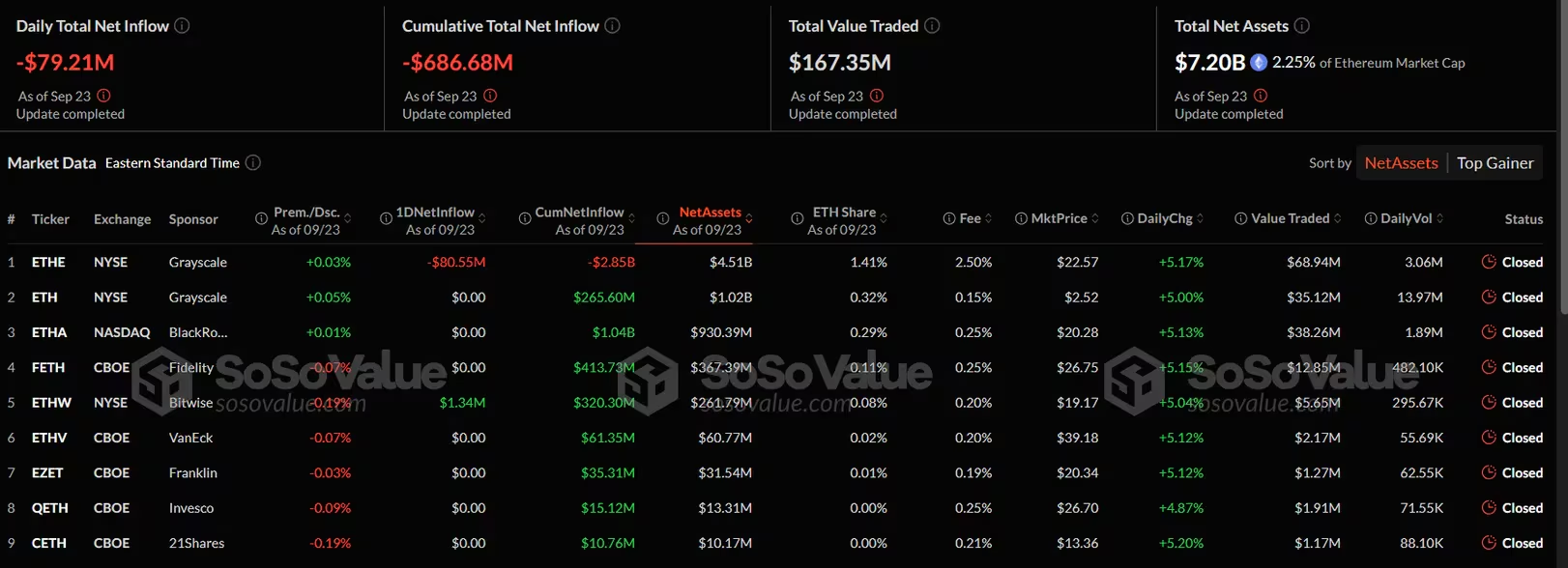Image resolution: width=1568 pixels, height=568 pixels.
Task: Open the FETH ticker row
Action: click(48, 368)
